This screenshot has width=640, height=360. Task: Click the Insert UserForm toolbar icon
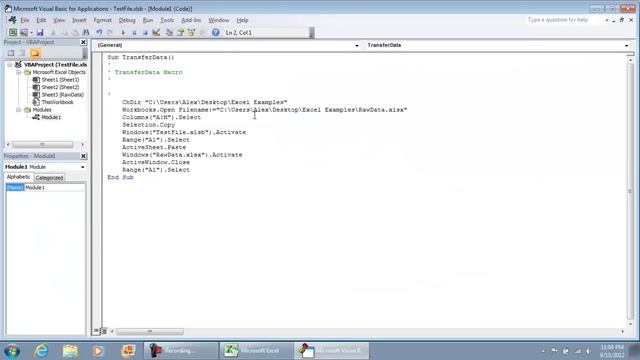24,32
